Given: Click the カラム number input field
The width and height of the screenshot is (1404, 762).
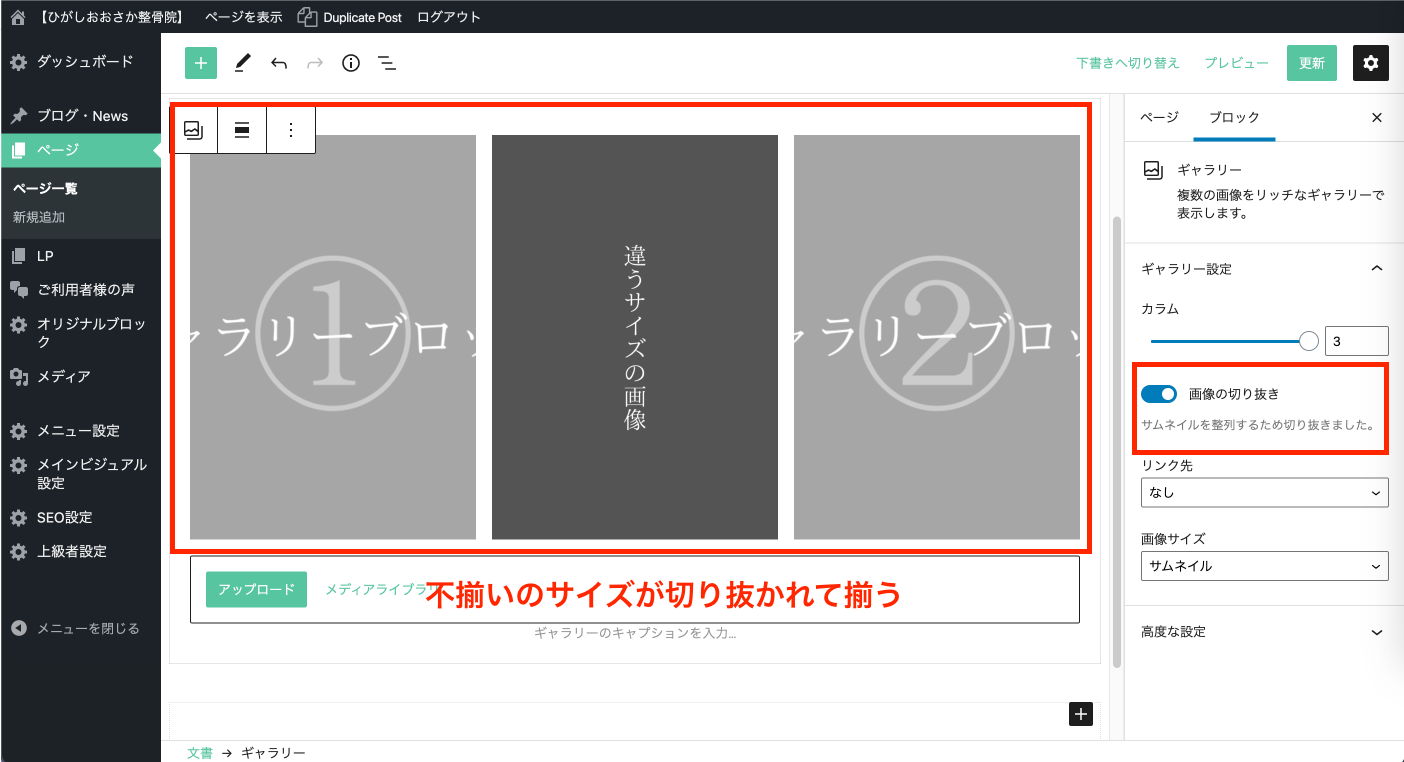Looking at the screenshot, I should 1355,341.
